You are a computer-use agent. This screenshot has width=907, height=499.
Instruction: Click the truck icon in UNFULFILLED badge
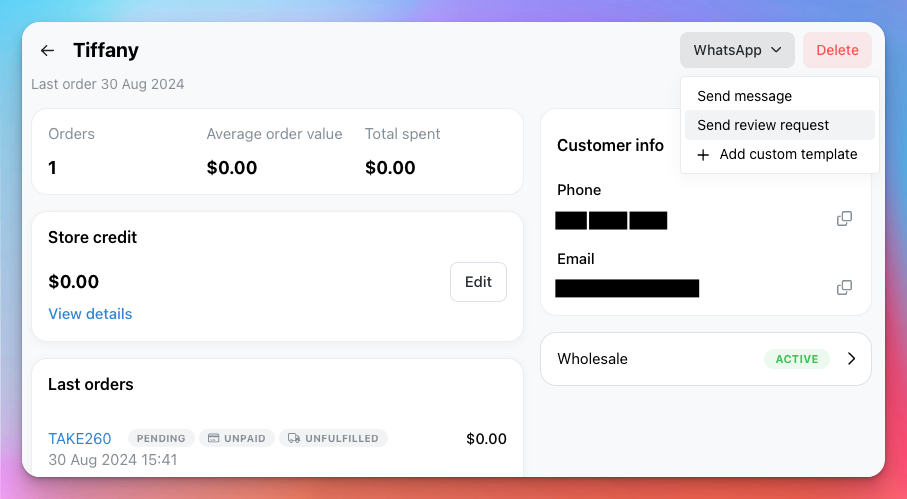click(294, 438)
